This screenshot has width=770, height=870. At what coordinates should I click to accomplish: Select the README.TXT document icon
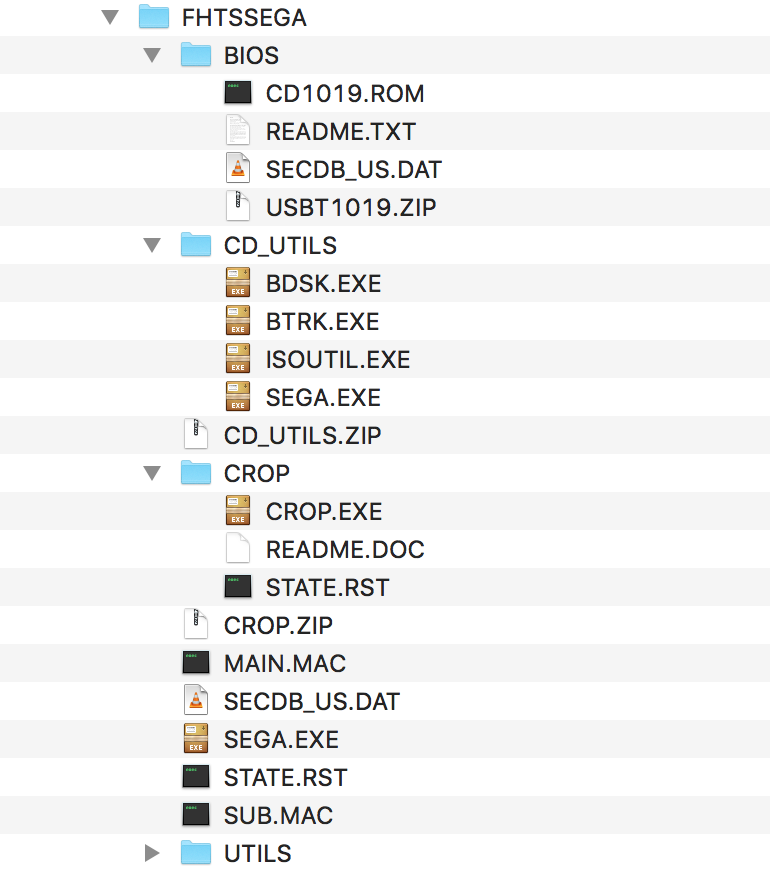238,130
